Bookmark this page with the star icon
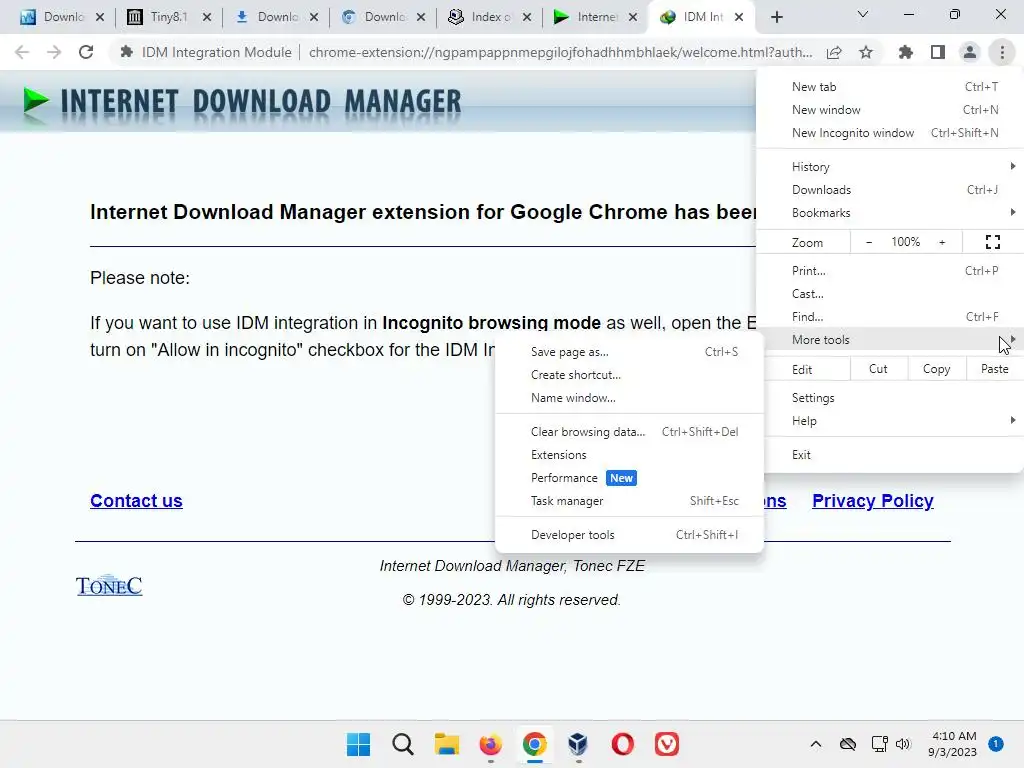This screenshot has height=768, width=1024. pos(866,52)
